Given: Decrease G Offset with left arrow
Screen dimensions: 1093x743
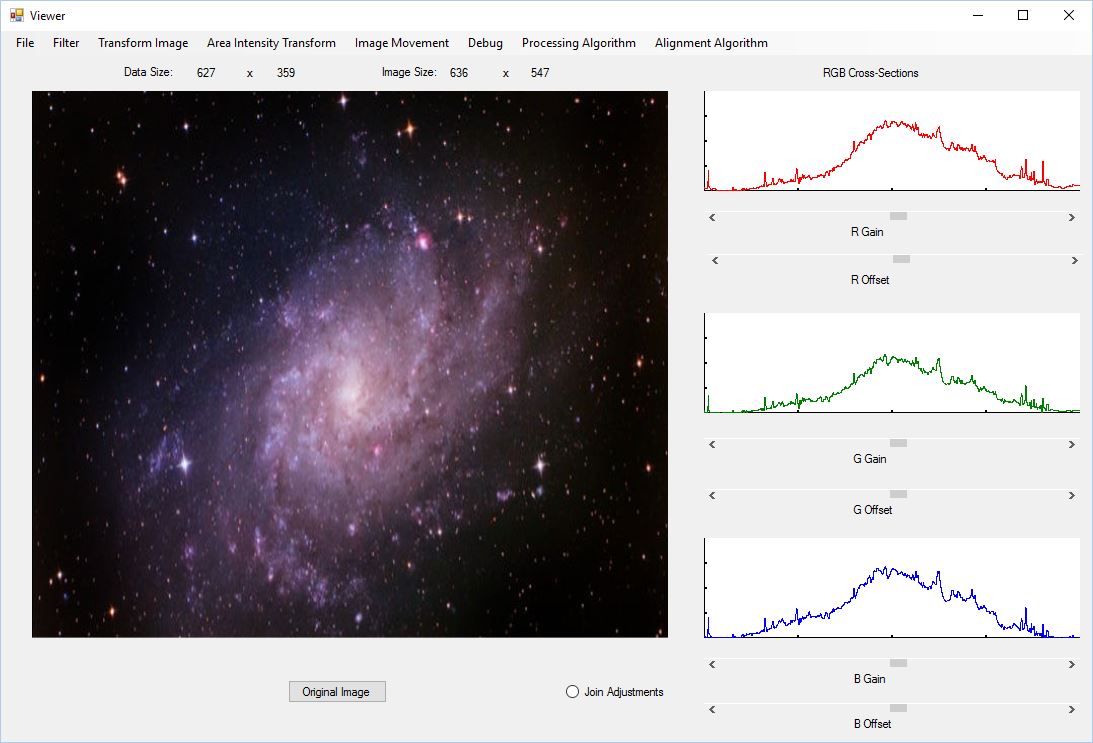Looking at the screenshot, I should [712, 496].
